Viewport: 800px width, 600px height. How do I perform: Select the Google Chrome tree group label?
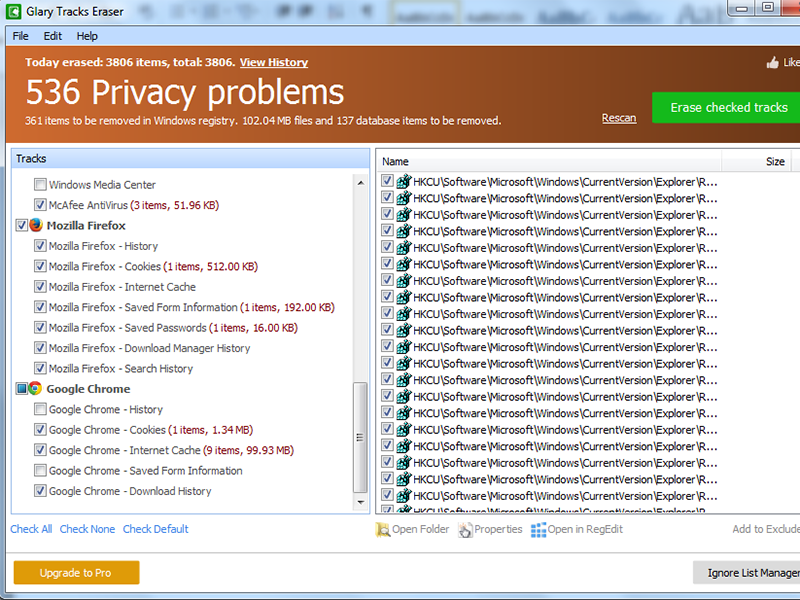click(x=88, y=389)
